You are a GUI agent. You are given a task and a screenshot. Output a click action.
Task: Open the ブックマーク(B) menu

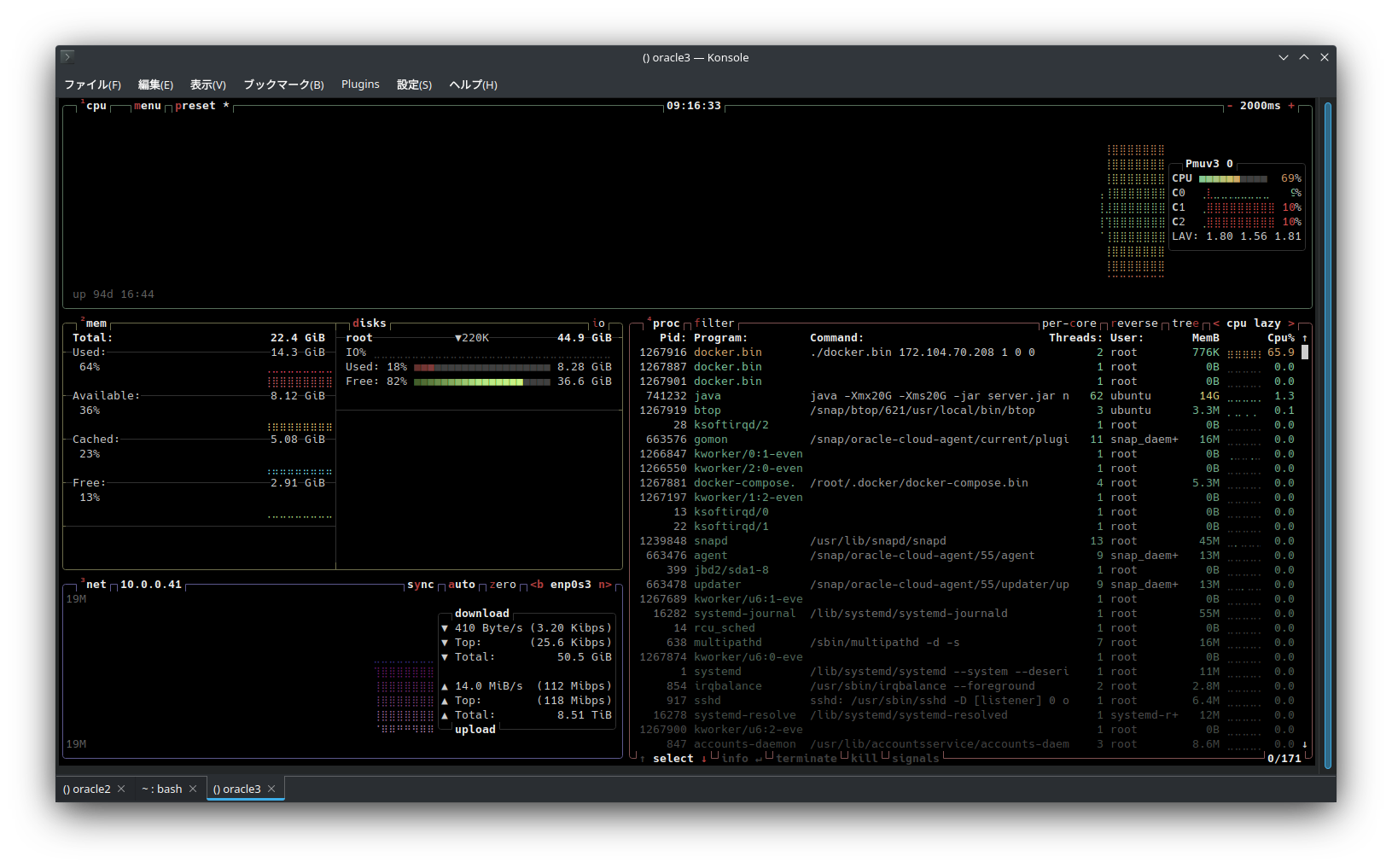click(283, 84)
